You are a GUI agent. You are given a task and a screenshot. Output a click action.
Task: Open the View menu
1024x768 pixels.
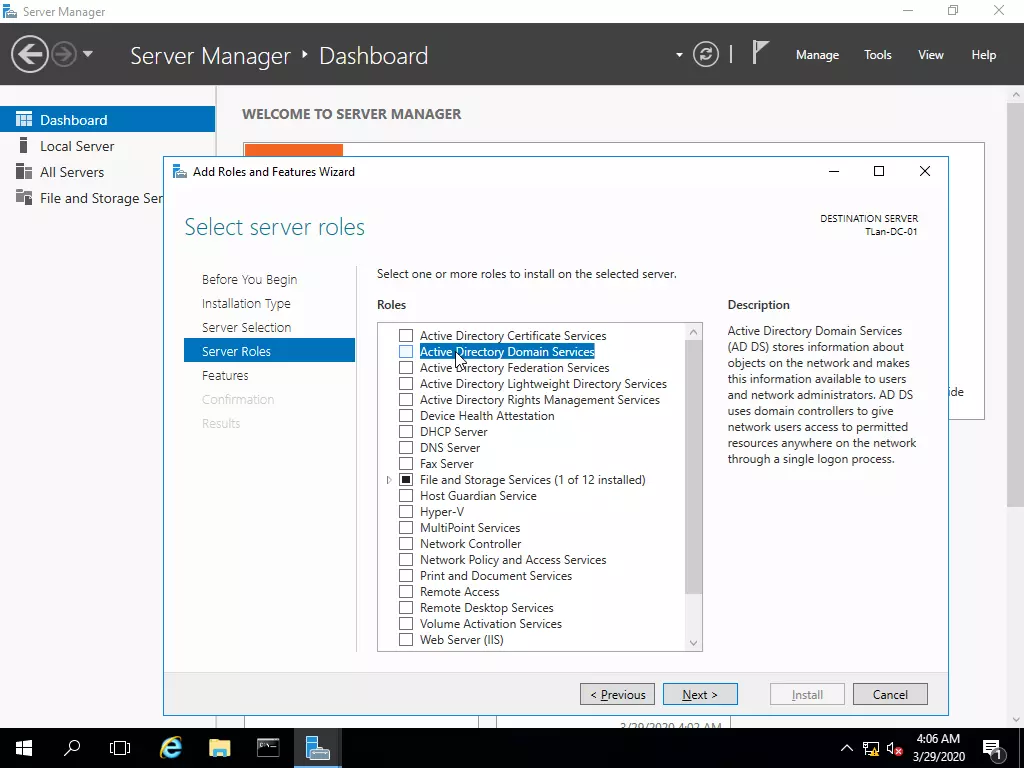pos(931,55)
